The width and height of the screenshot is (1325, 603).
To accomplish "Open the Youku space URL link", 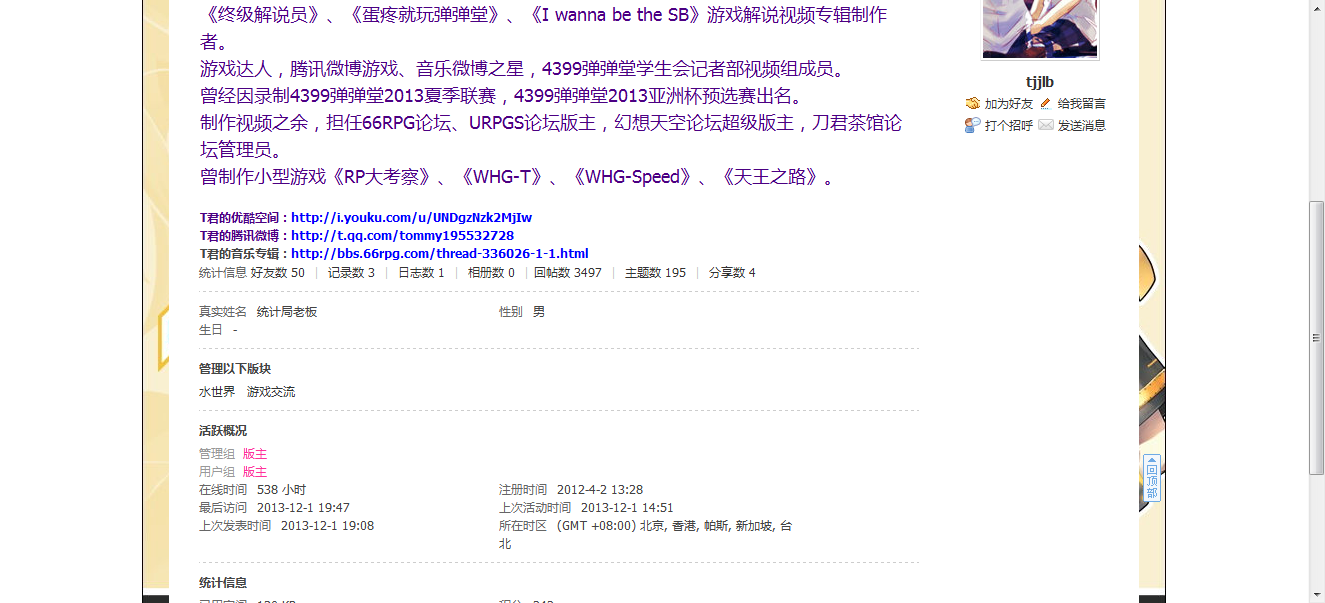I will [411, 218].
